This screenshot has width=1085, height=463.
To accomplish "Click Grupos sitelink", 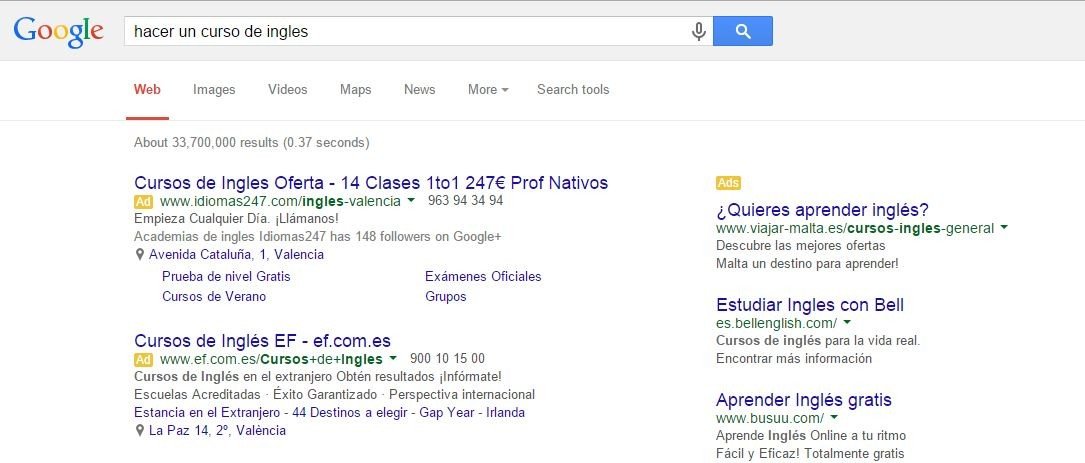I will click(446, 296).
